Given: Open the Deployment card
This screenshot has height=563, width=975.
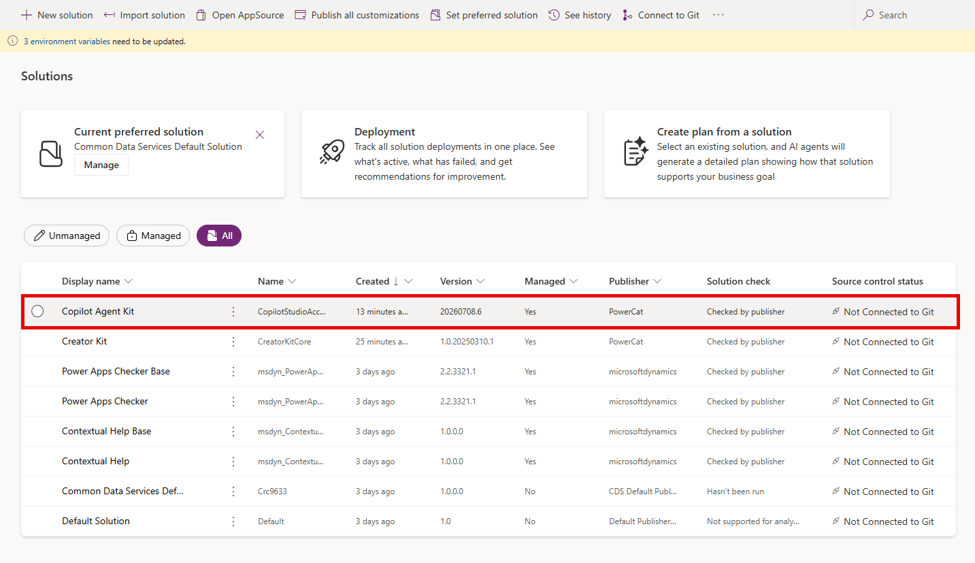Looking at the screenshot, I should 444,154.
